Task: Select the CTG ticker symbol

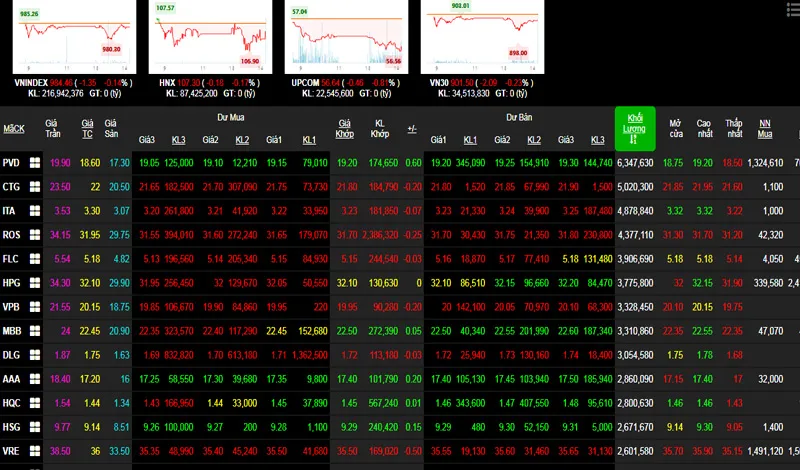Action: click(x=11, y=187)
